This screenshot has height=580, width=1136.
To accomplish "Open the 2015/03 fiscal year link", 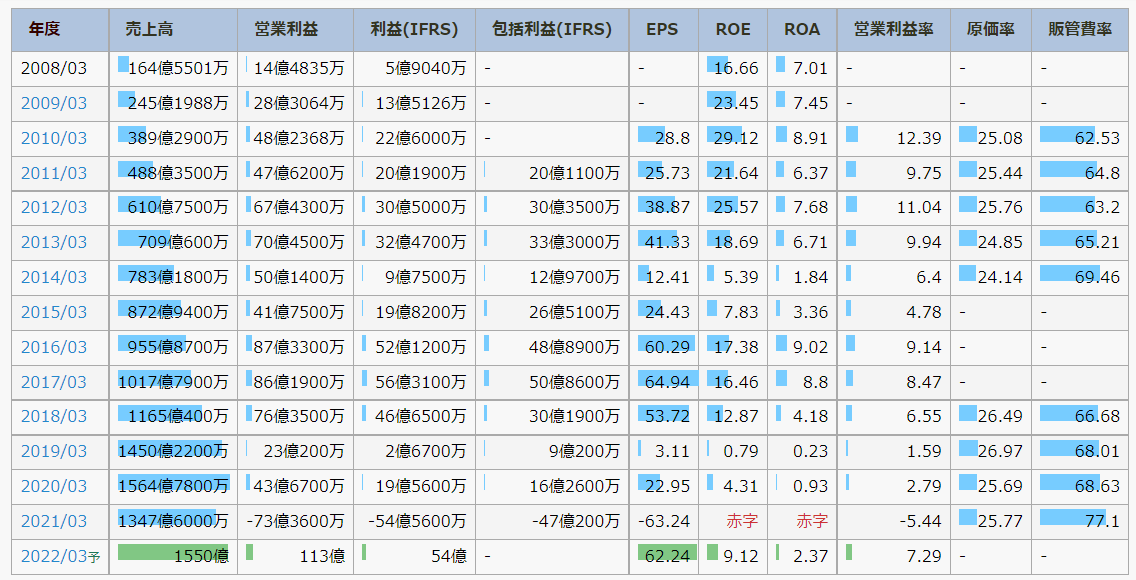I will coord(54,313).
